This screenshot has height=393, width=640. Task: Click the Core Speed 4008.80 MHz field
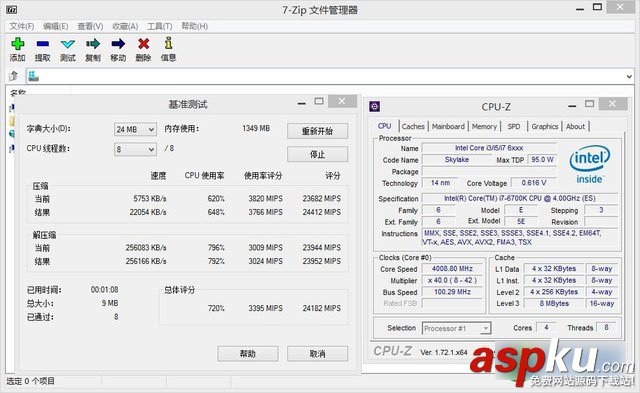click(452, 269)
